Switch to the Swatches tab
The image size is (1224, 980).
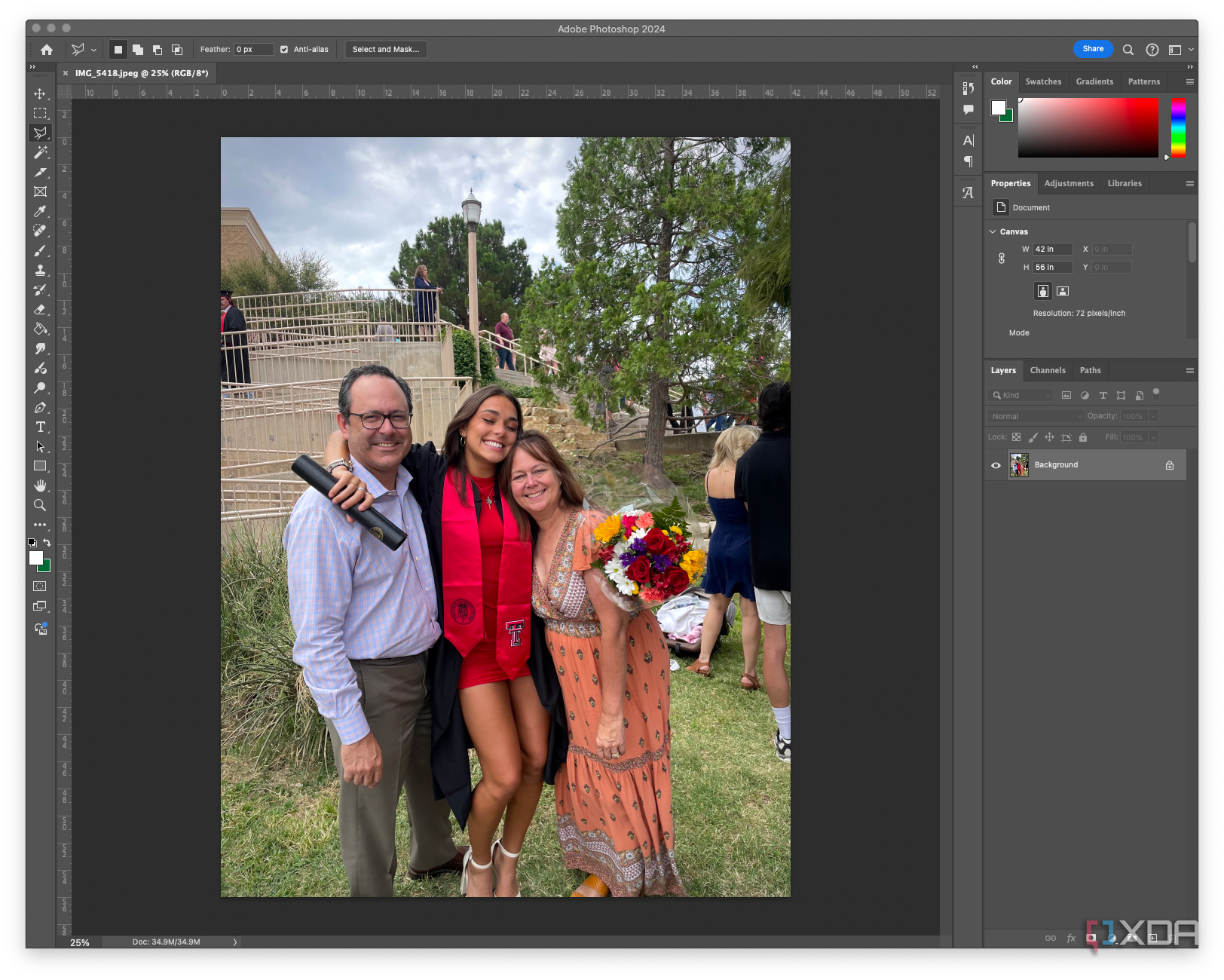[1043, 81]
